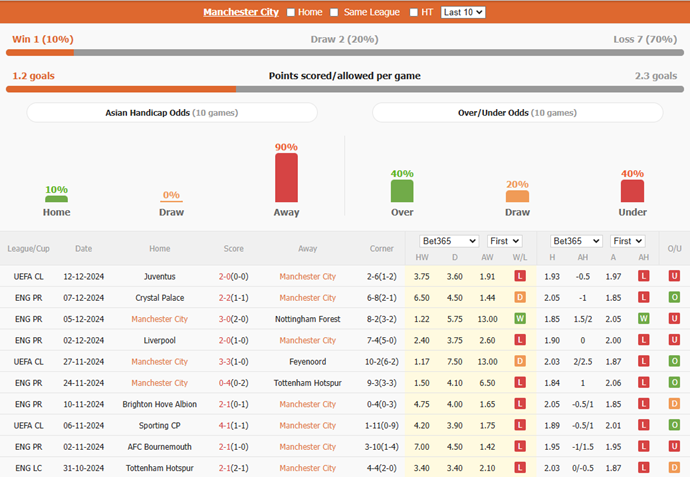Open the Manchester City team link in header
The image size is (690, 477).
tap(241, 12)
